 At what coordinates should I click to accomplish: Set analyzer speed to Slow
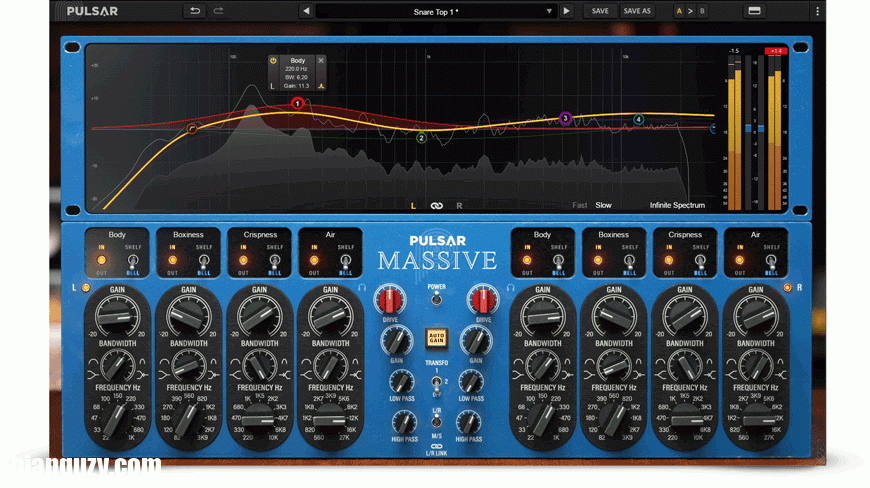(x=603, y=205)
